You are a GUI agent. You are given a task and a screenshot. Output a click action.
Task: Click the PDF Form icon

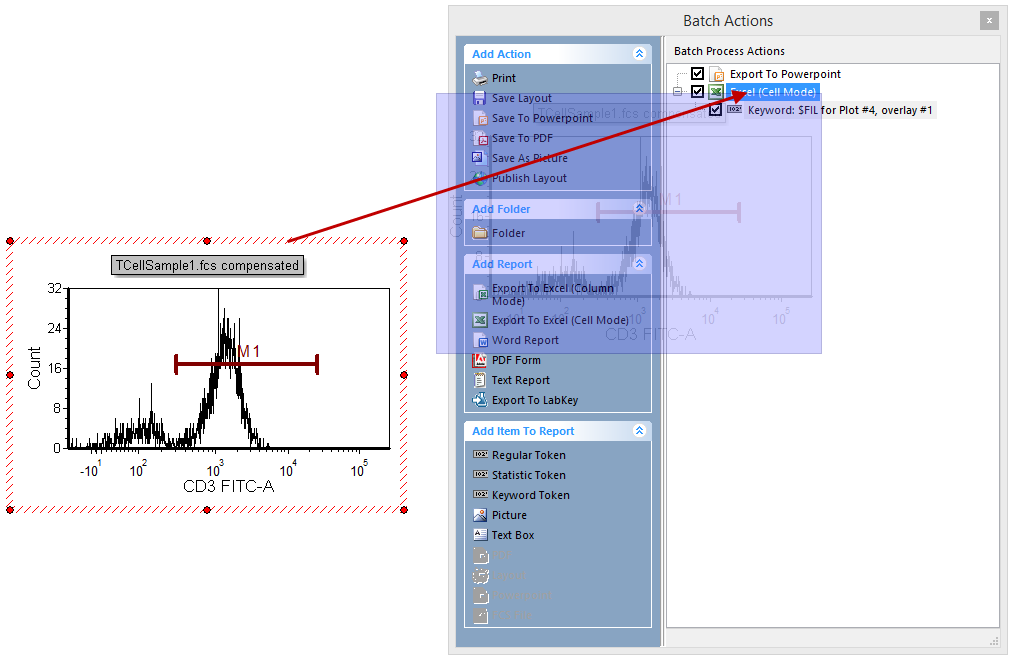480,360
